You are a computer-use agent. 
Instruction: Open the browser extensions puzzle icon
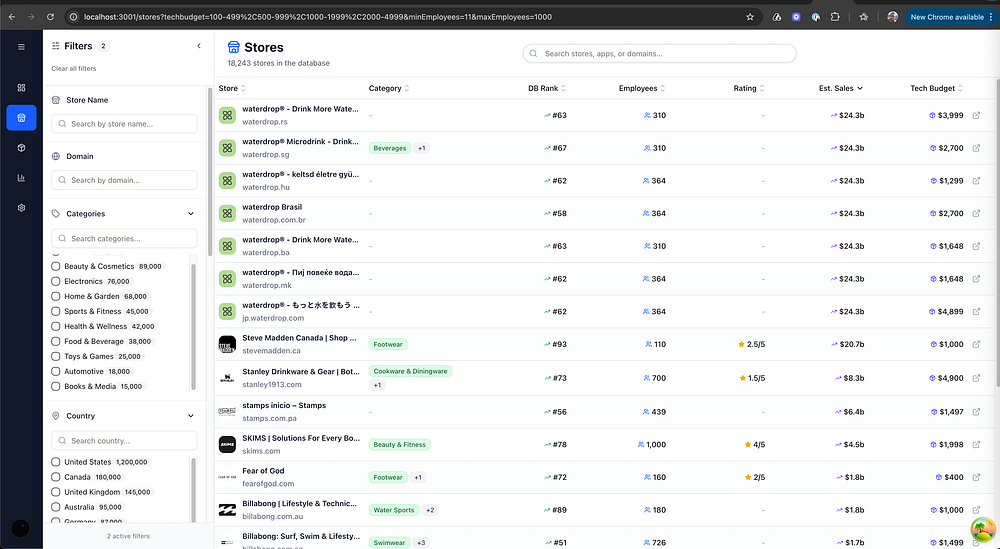coord(835,17)
